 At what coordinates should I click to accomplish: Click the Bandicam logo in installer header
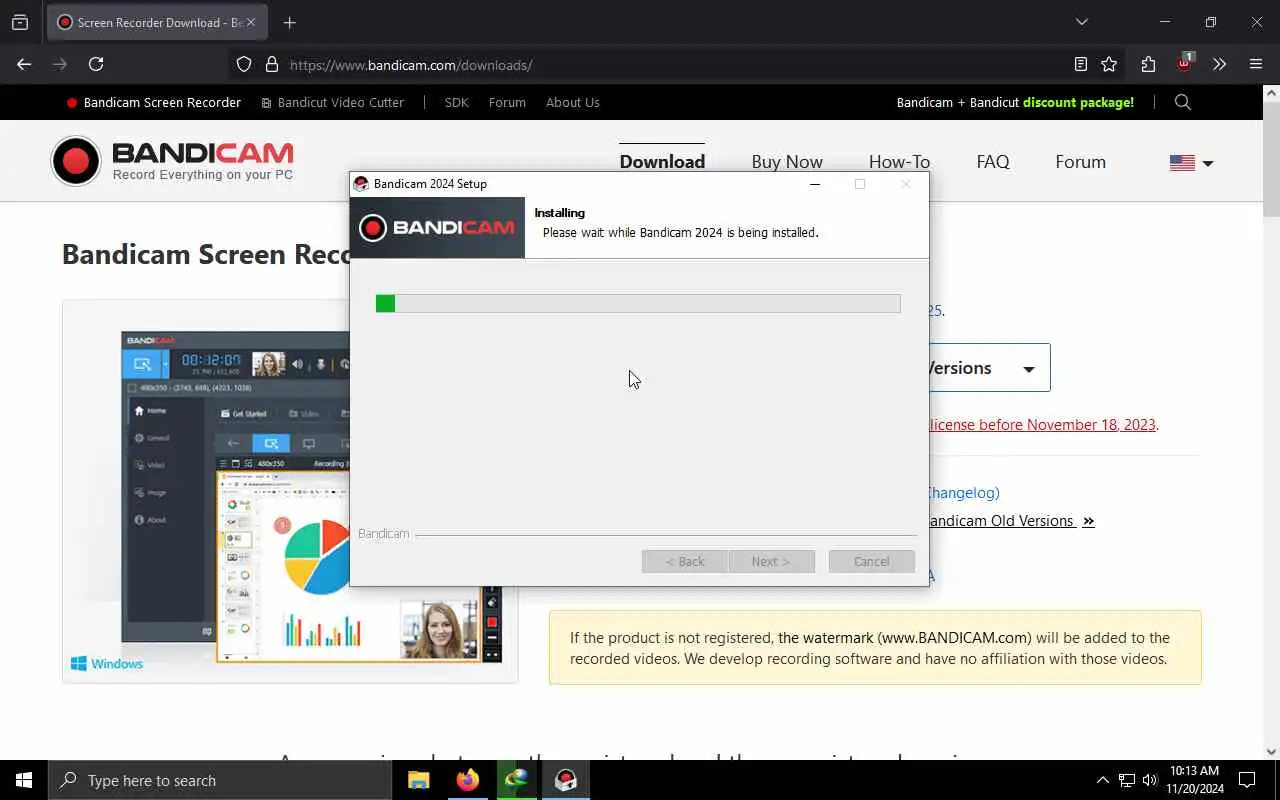[437, 228]
